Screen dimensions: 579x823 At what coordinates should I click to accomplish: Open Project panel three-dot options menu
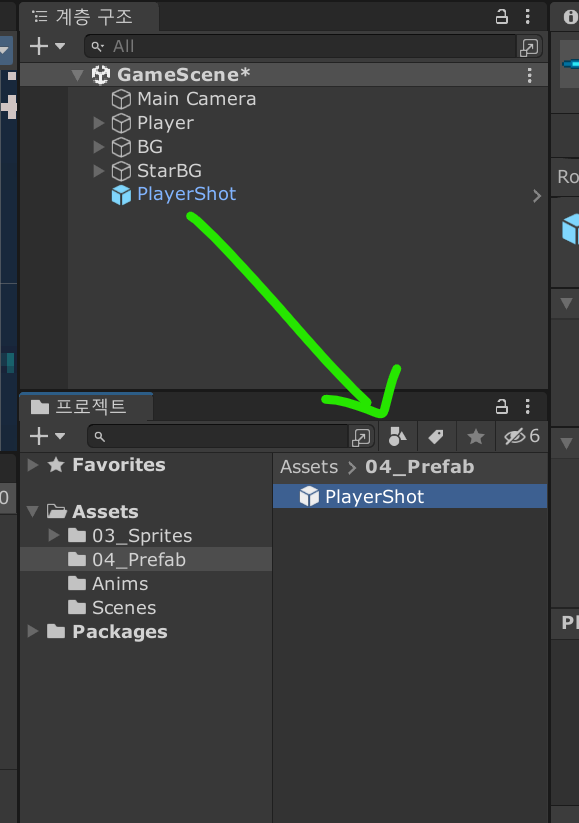pos(528,406)
